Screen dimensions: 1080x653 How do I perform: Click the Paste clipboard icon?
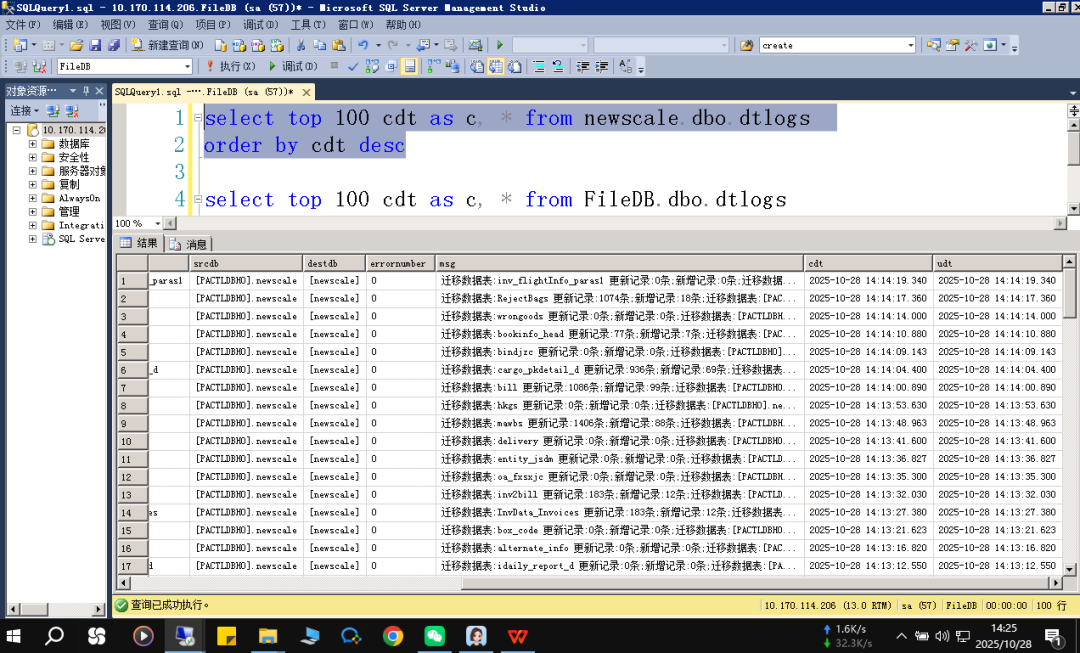(x=339, y=45)
